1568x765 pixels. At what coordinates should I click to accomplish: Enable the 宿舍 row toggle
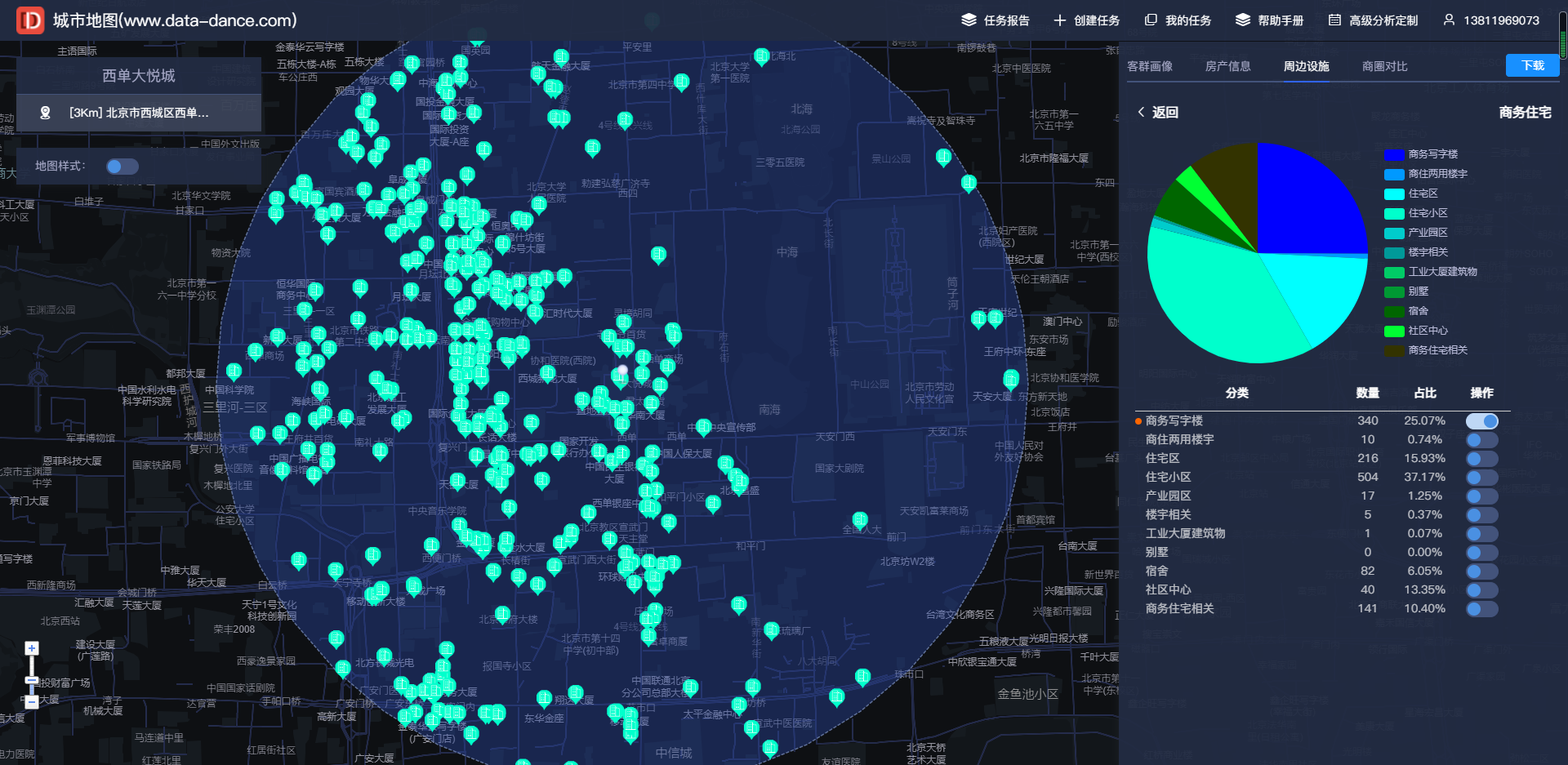click(1481, 572)
